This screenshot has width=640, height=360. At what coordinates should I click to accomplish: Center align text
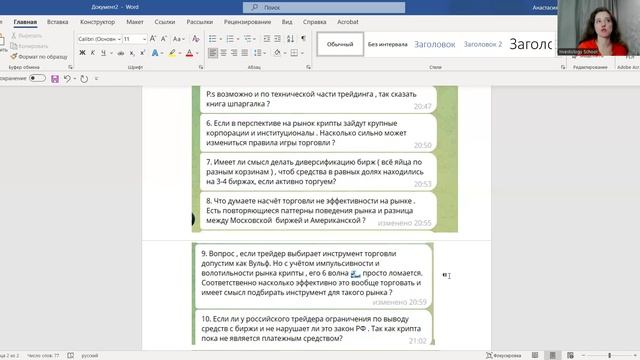[223, 53]
